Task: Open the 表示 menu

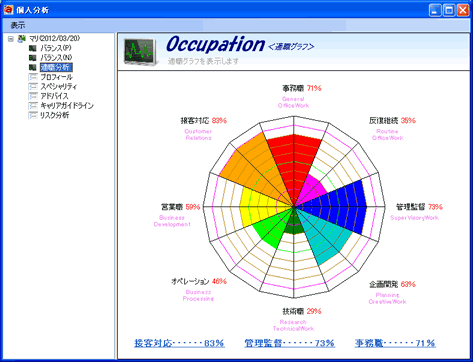Action: 17,25
